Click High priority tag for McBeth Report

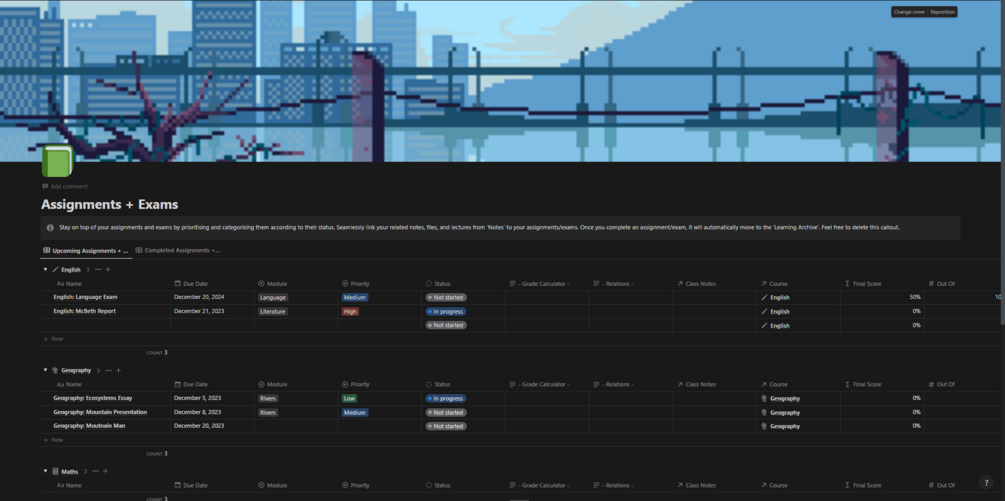pos(351,311)
